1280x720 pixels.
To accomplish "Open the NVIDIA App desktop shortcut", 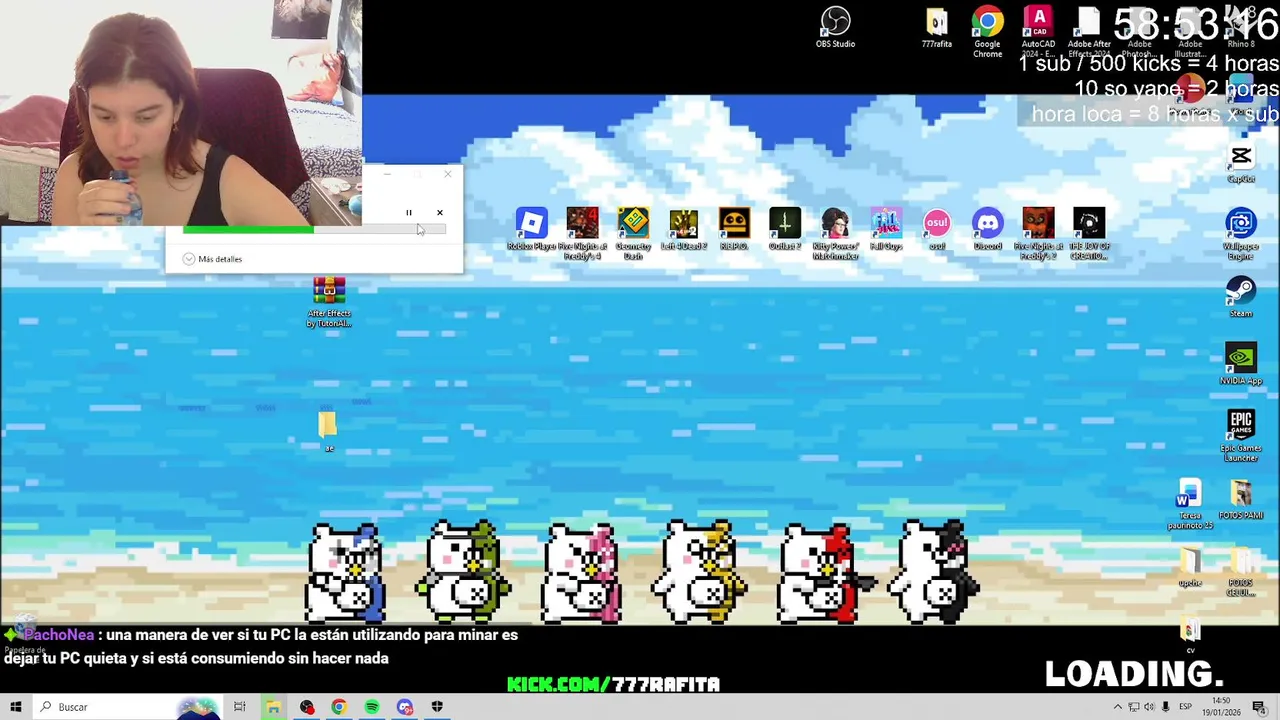I will coord(1241,363).
